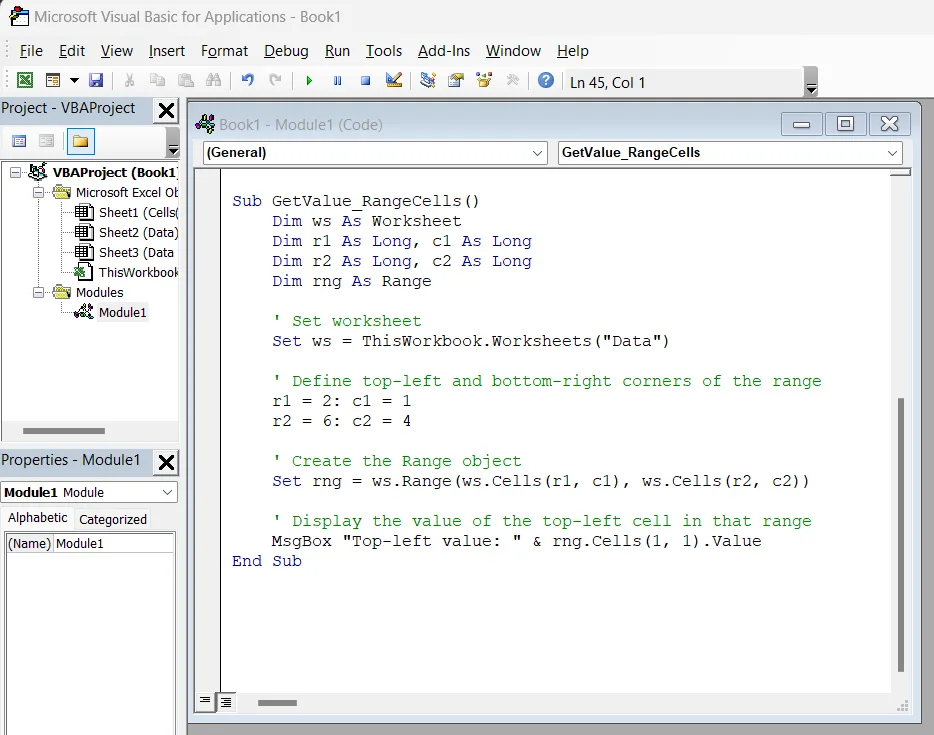Collapse the VBAProject (Book1) tree node
Viewport: 934px width, 735px height.
[15, 173]
